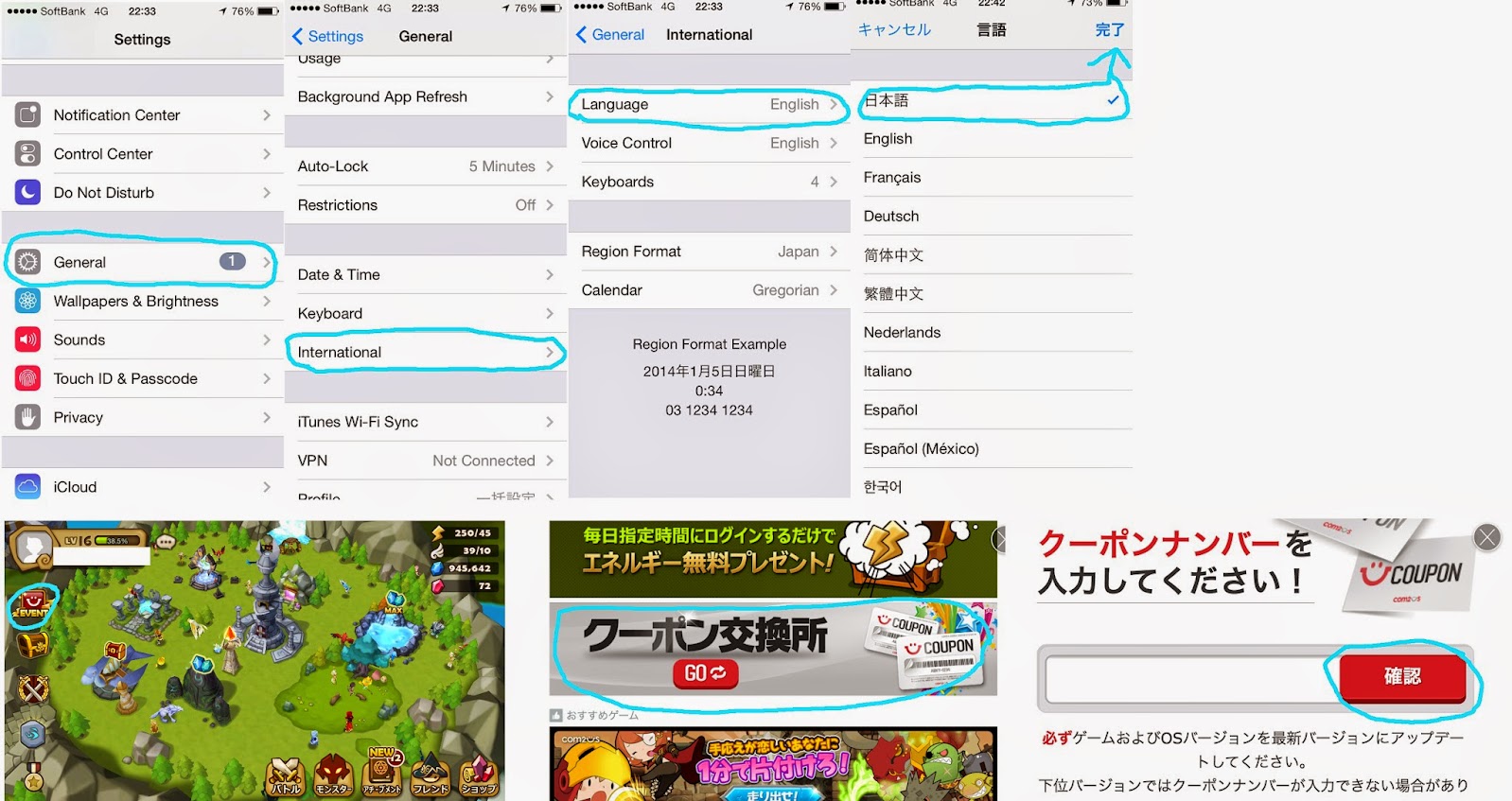Select Deutsch language option
The image size is (1512, 801).
(x=992, y=217)
